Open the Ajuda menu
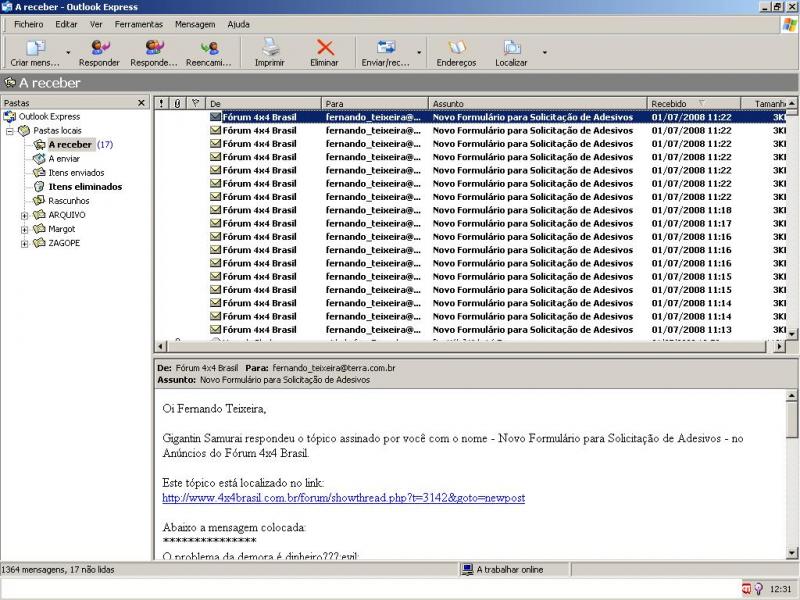The image size is (800, 600). [238, 24]
